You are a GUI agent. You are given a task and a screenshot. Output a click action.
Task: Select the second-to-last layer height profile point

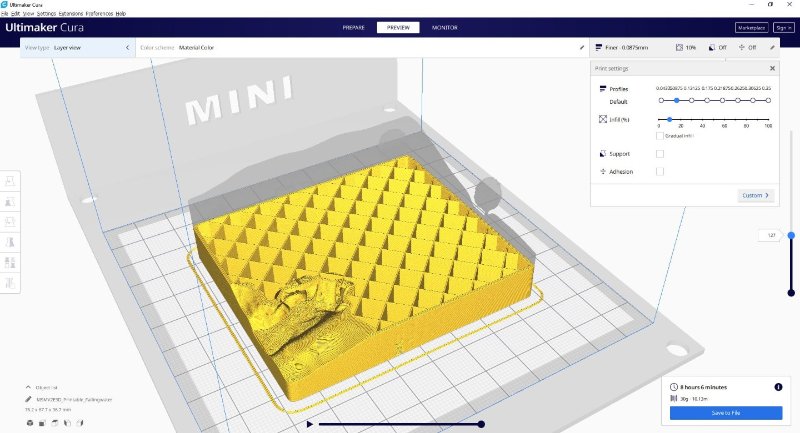coord(753,100)
